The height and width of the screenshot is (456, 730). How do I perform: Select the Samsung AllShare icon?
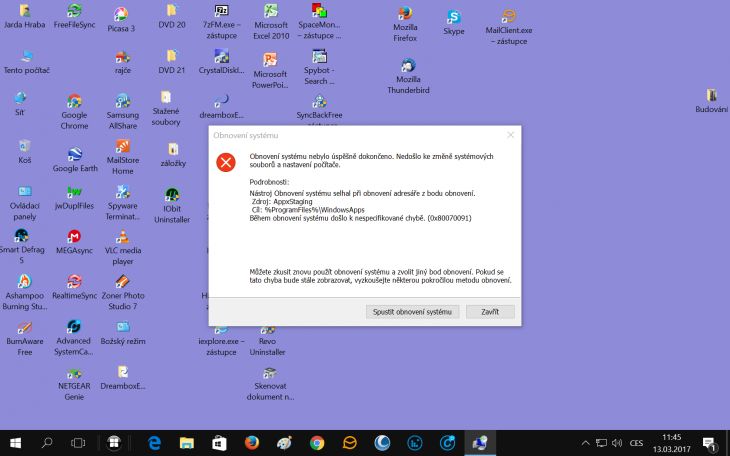[x=123, y=112]
